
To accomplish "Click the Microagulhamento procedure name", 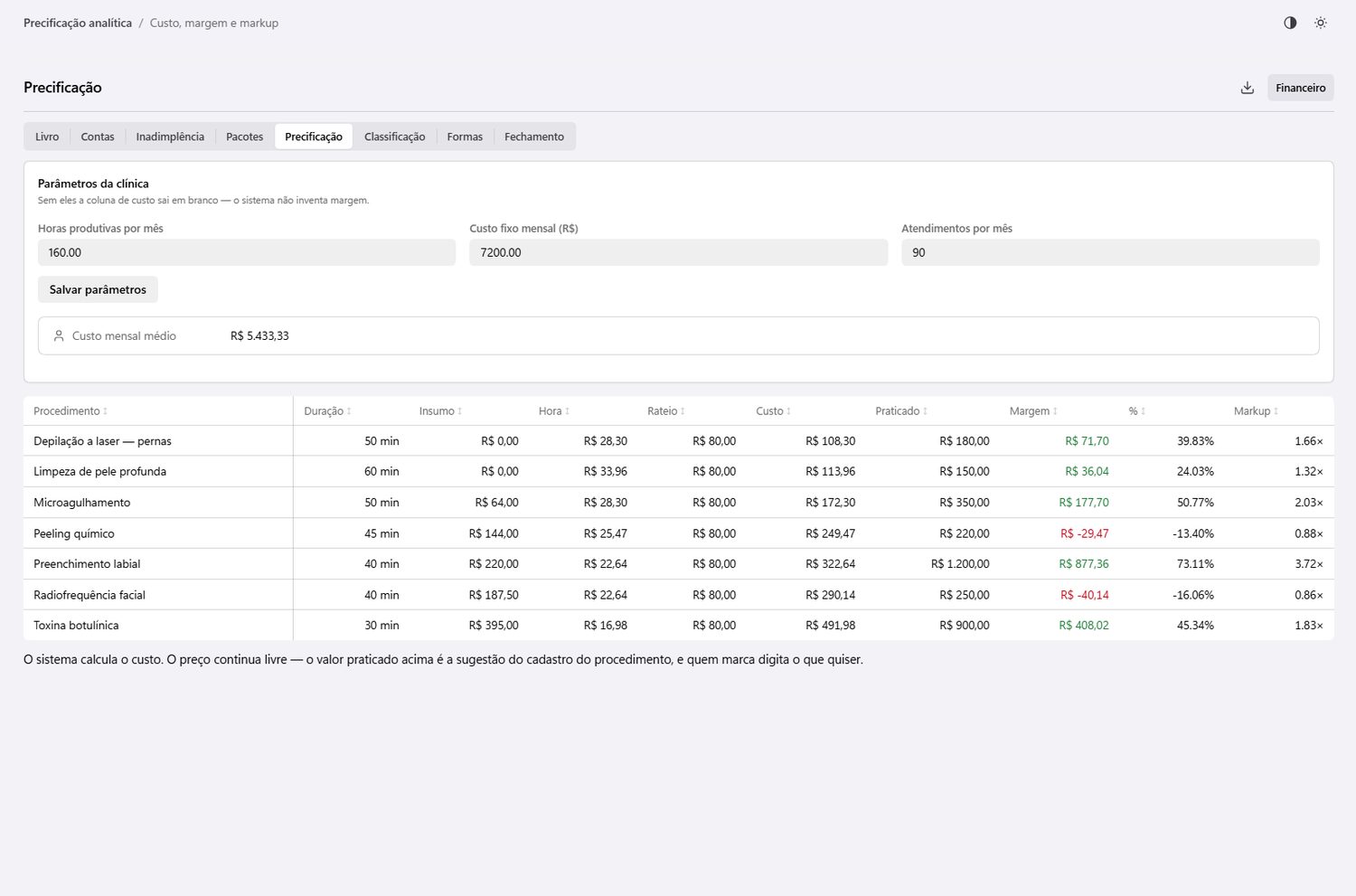I will tap(82, 503).
